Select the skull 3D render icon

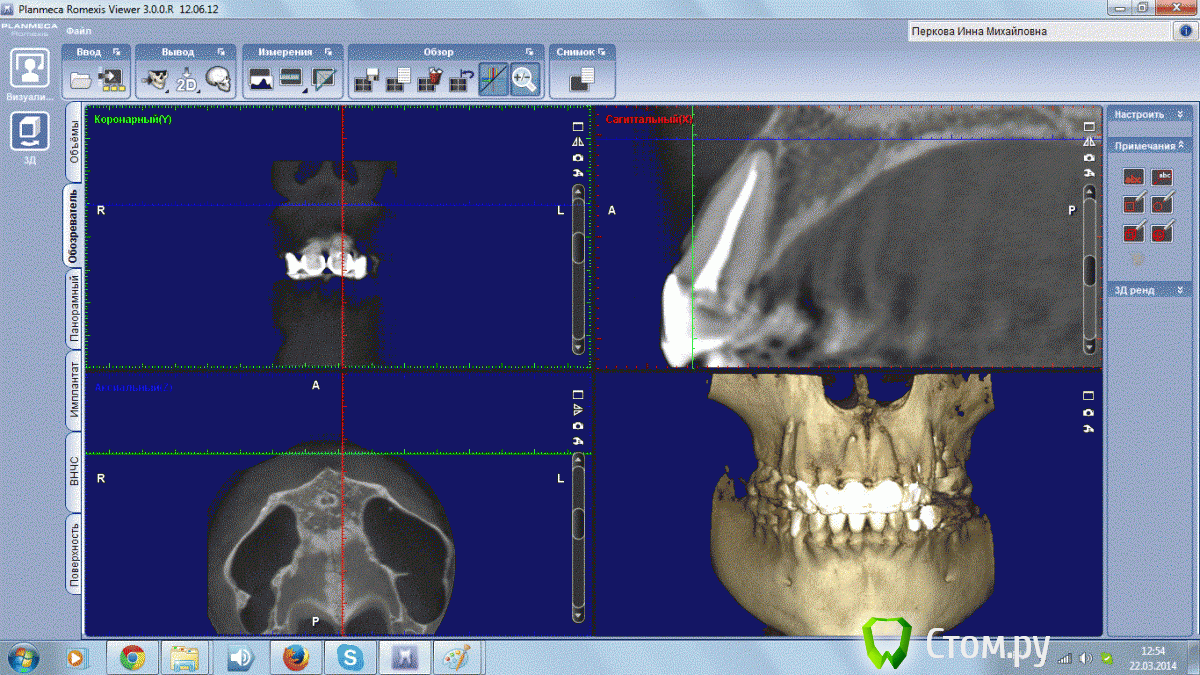[x=218, y=79]
